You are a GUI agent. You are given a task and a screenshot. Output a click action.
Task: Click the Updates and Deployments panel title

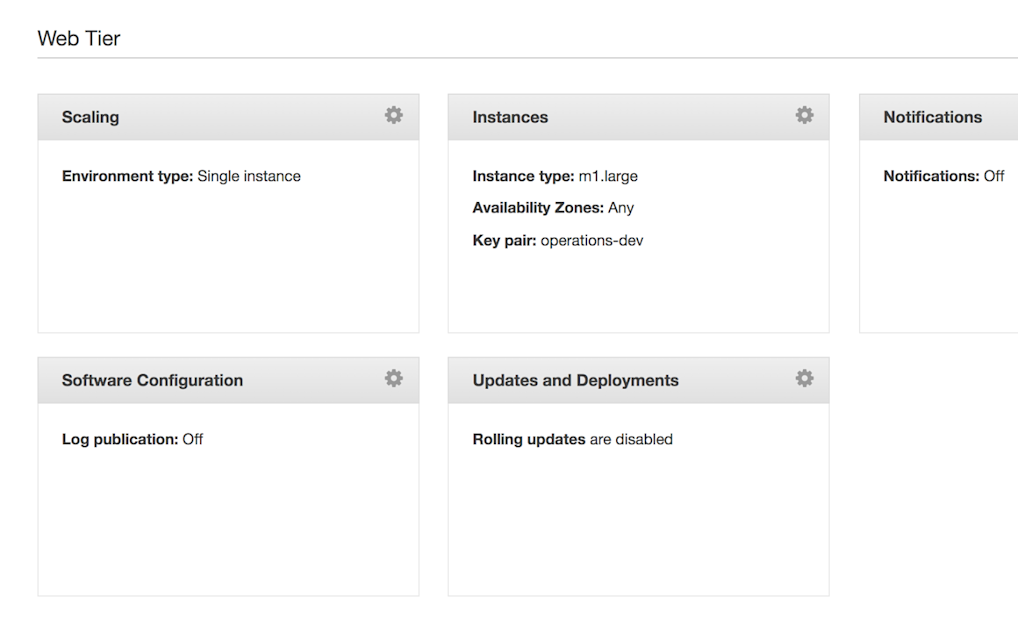click(x=575, y=380)
